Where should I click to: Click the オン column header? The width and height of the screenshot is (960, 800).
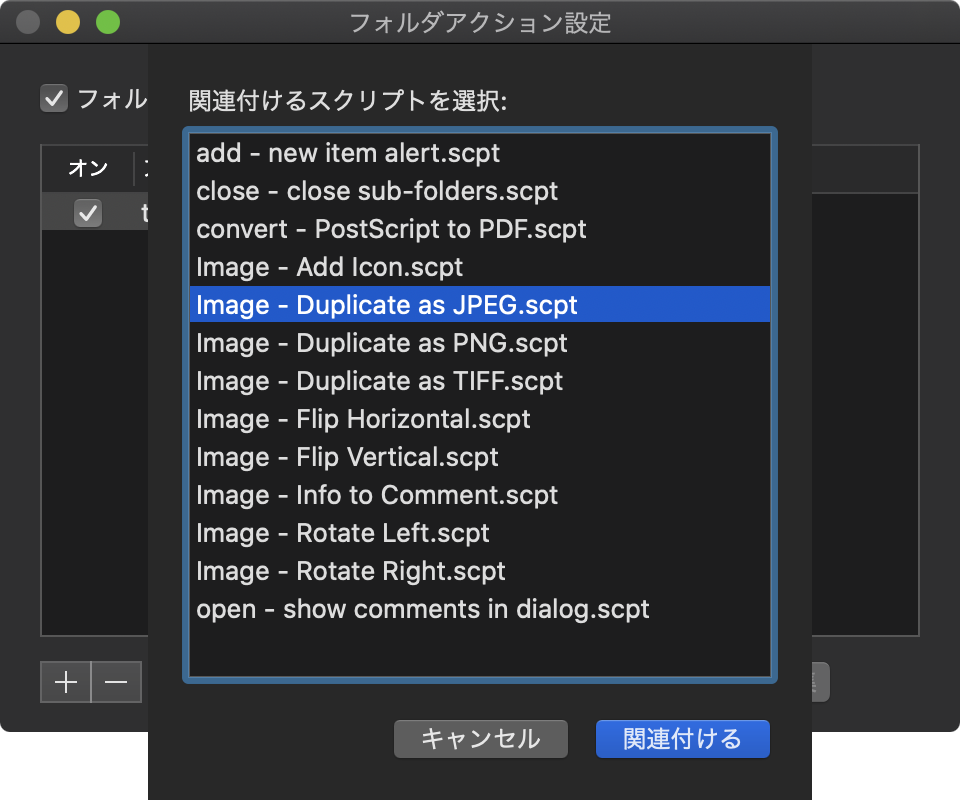click(88, 168)
